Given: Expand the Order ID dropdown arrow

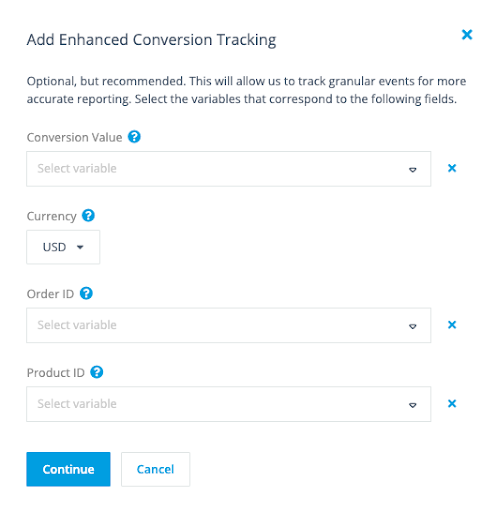Looking at the screenshot, I should pos(413,327).
